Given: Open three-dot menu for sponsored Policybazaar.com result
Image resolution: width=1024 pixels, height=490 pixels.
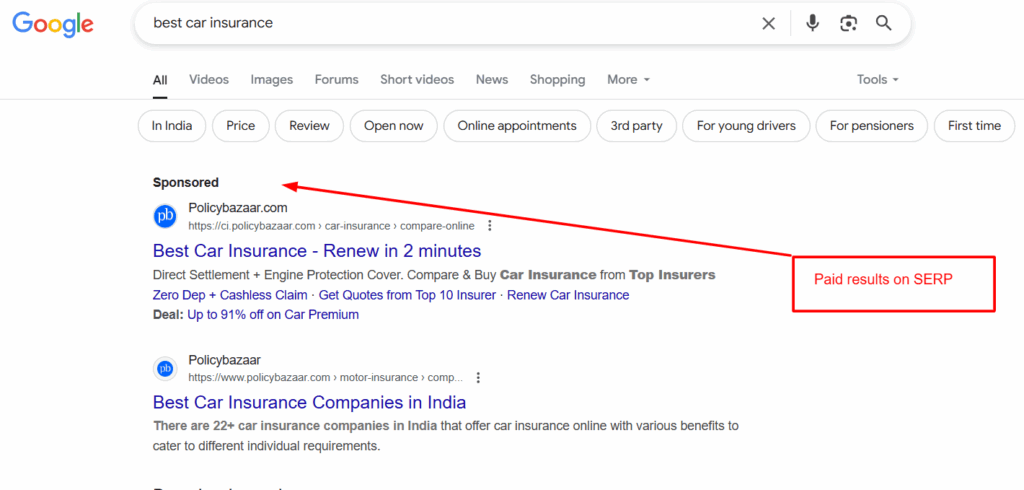Looking at the screenshot, I should tap(490, 226).
